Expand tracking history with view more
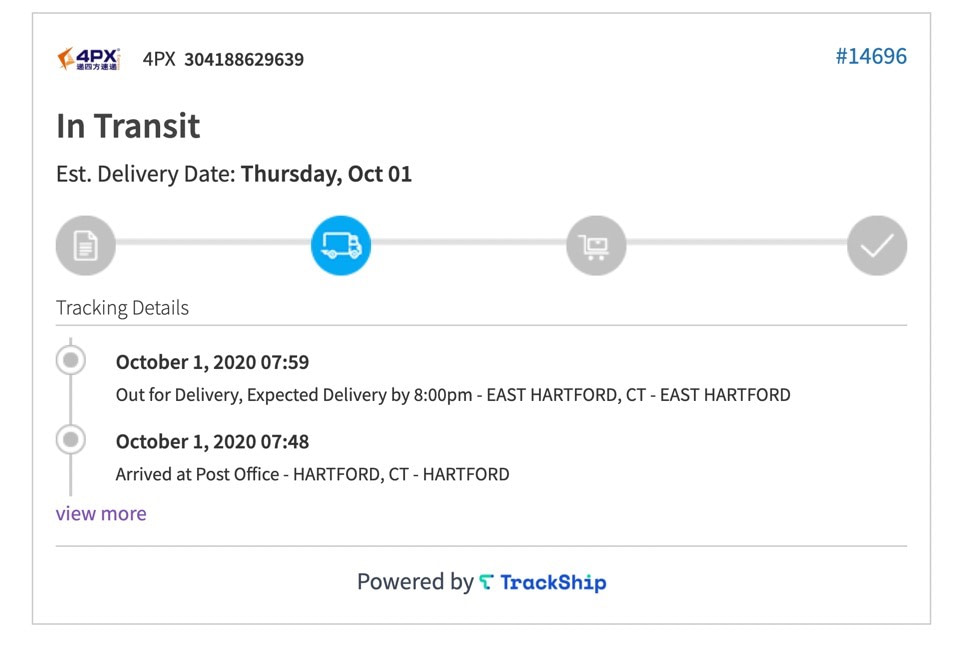This screenshot has width=964, height=653. click(x=100, y=513)
